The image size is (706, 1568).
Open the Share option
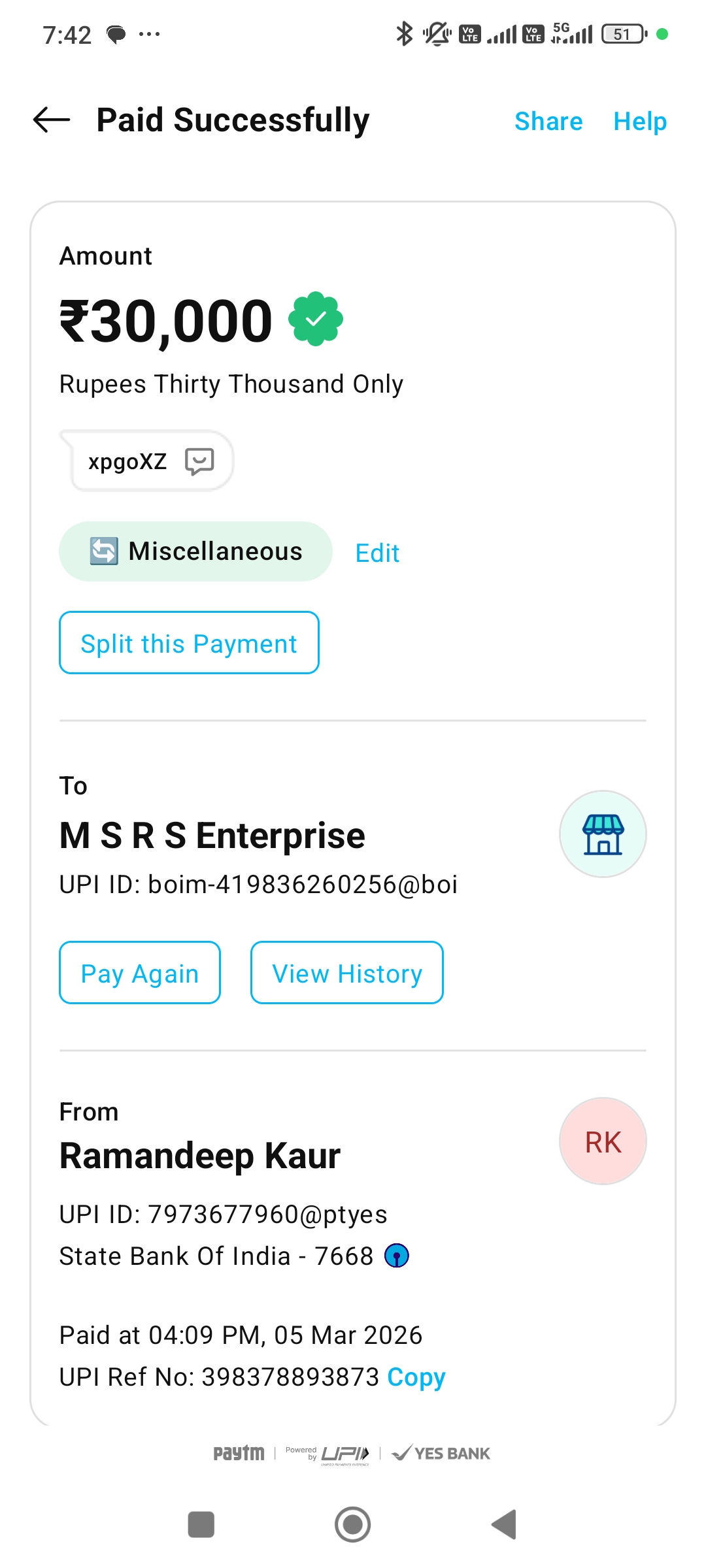(x=548, y=122)
